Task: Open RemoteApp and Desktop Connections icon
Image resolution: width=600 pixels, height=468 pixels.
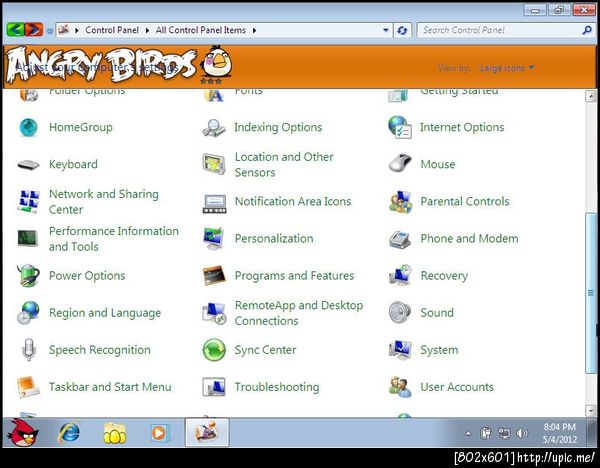Action: (214, 313)
